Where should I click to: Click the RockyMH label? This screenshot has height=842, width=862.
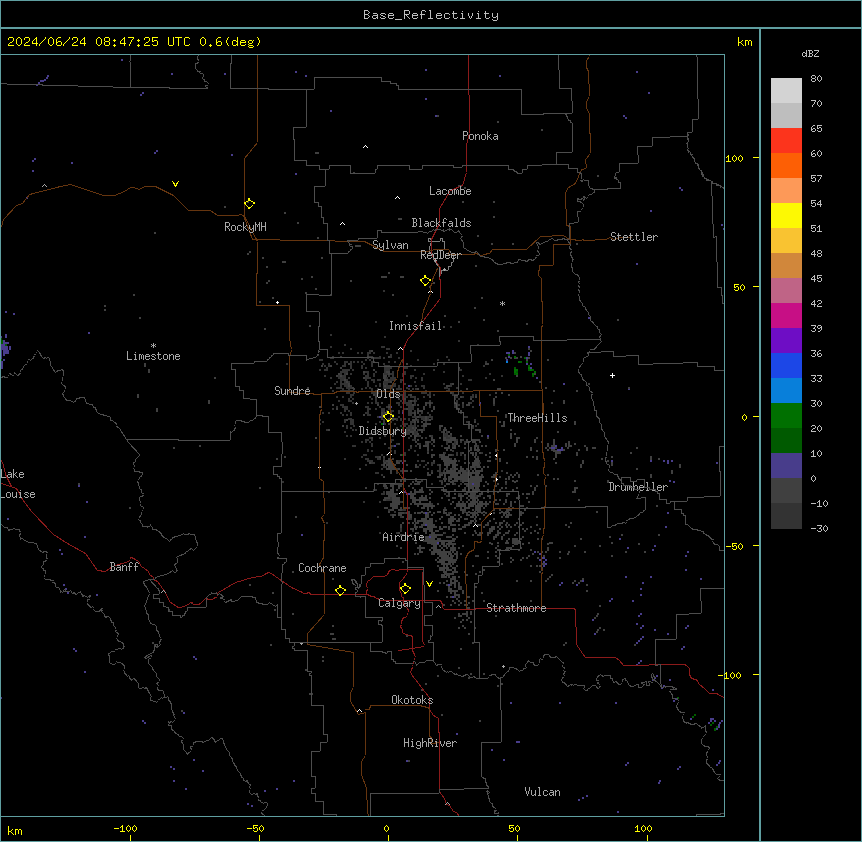coord(245,227)
